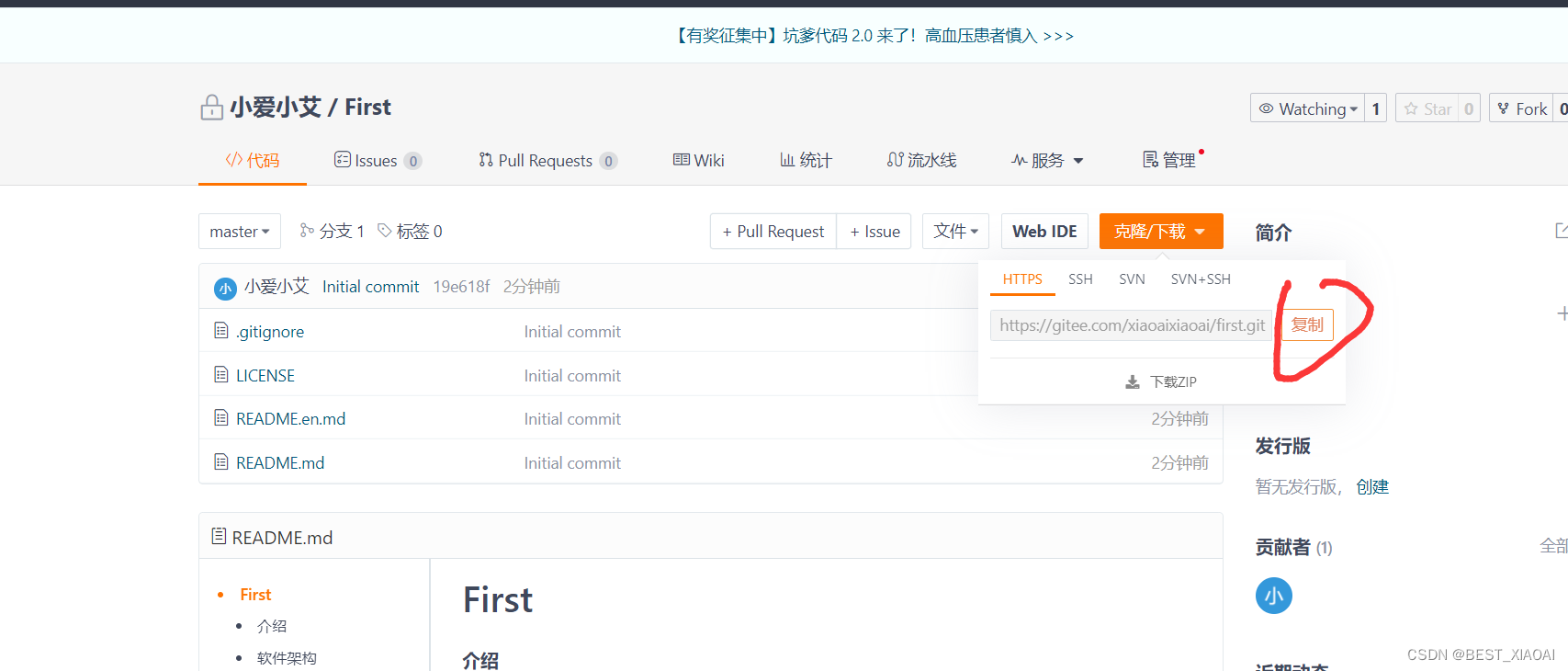Click the README.md preview header
1568x671 pixels.
[x=711, y=537]
